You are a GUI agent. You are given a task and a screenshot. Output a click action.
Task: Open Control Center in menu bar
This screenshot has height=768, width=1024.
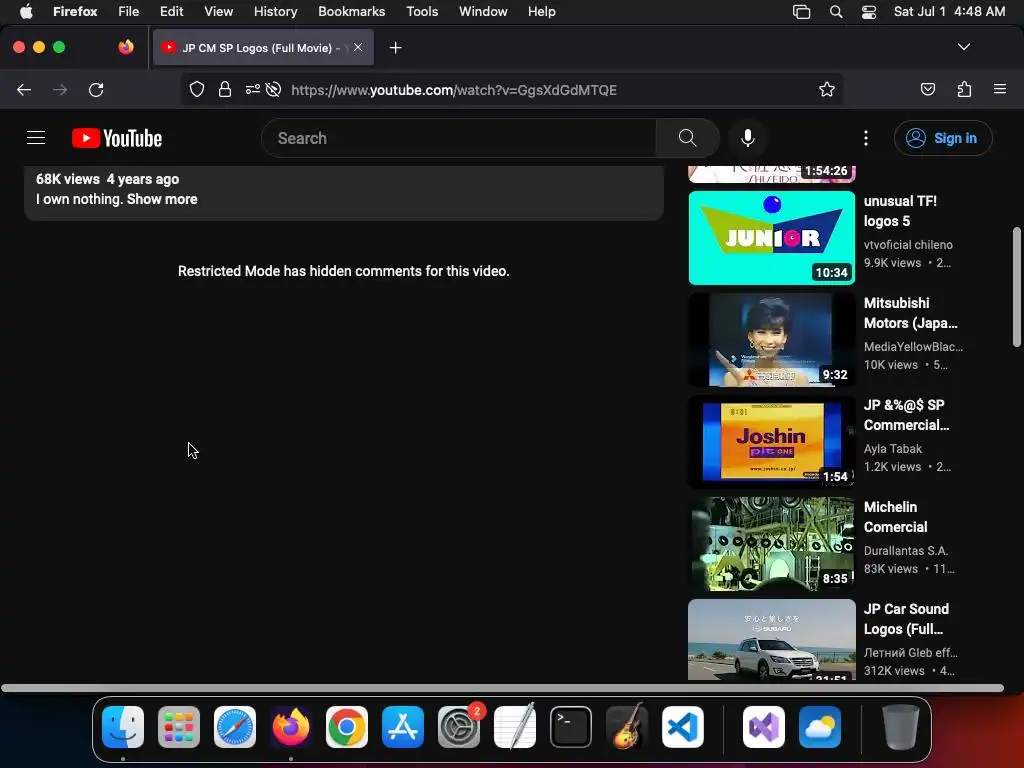869,12
